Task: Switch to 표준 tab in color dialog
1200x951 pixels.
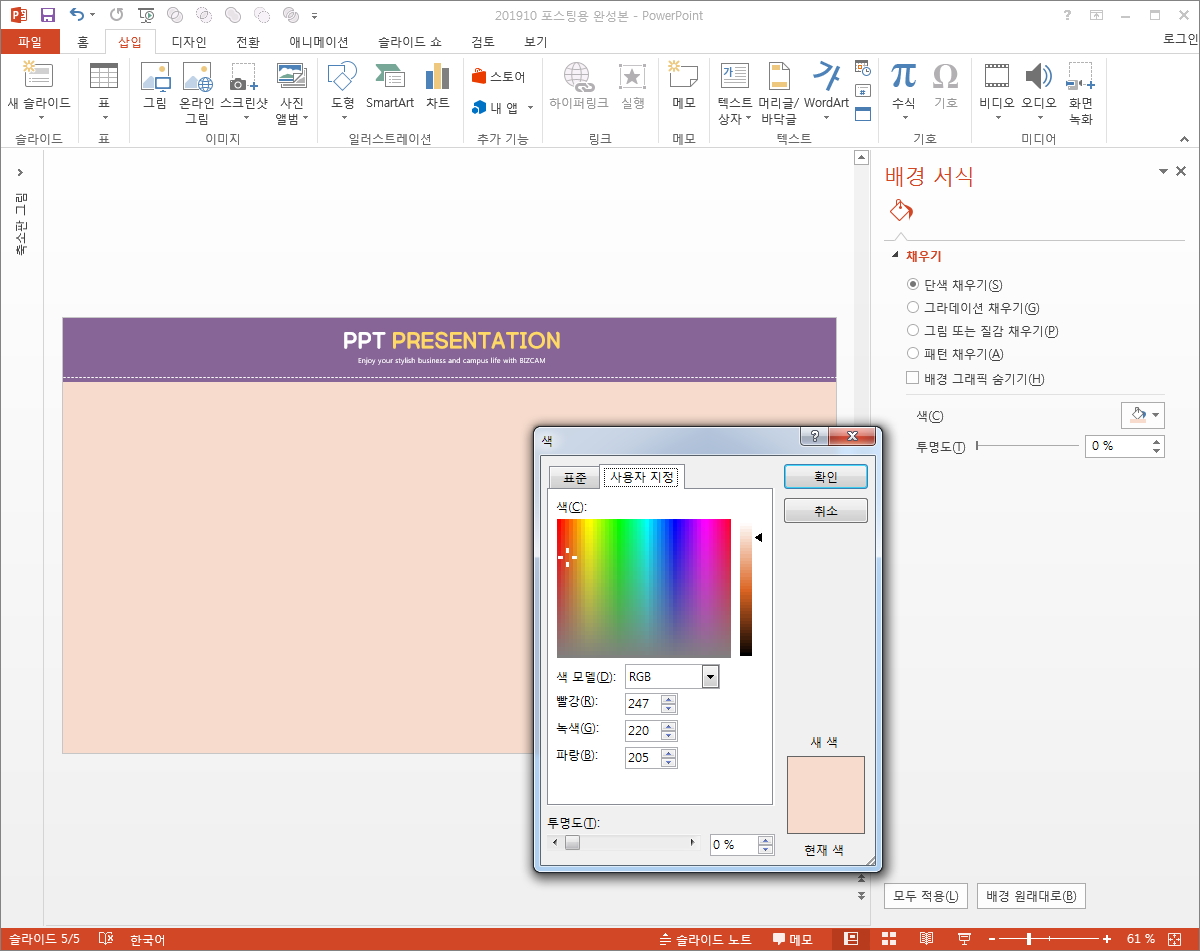Action: (575, 478)
